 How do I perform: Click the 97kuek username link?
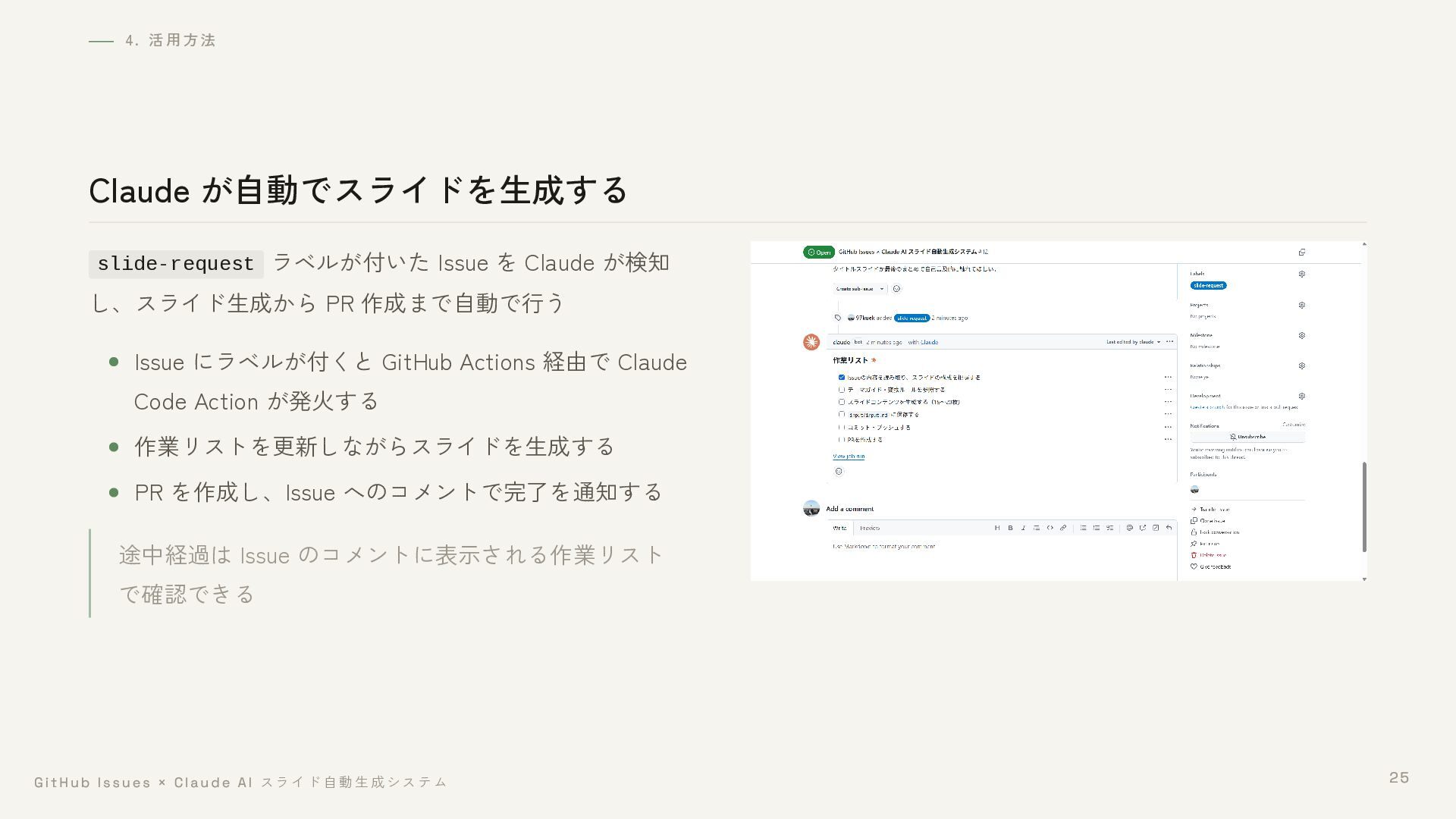[865, 318]
